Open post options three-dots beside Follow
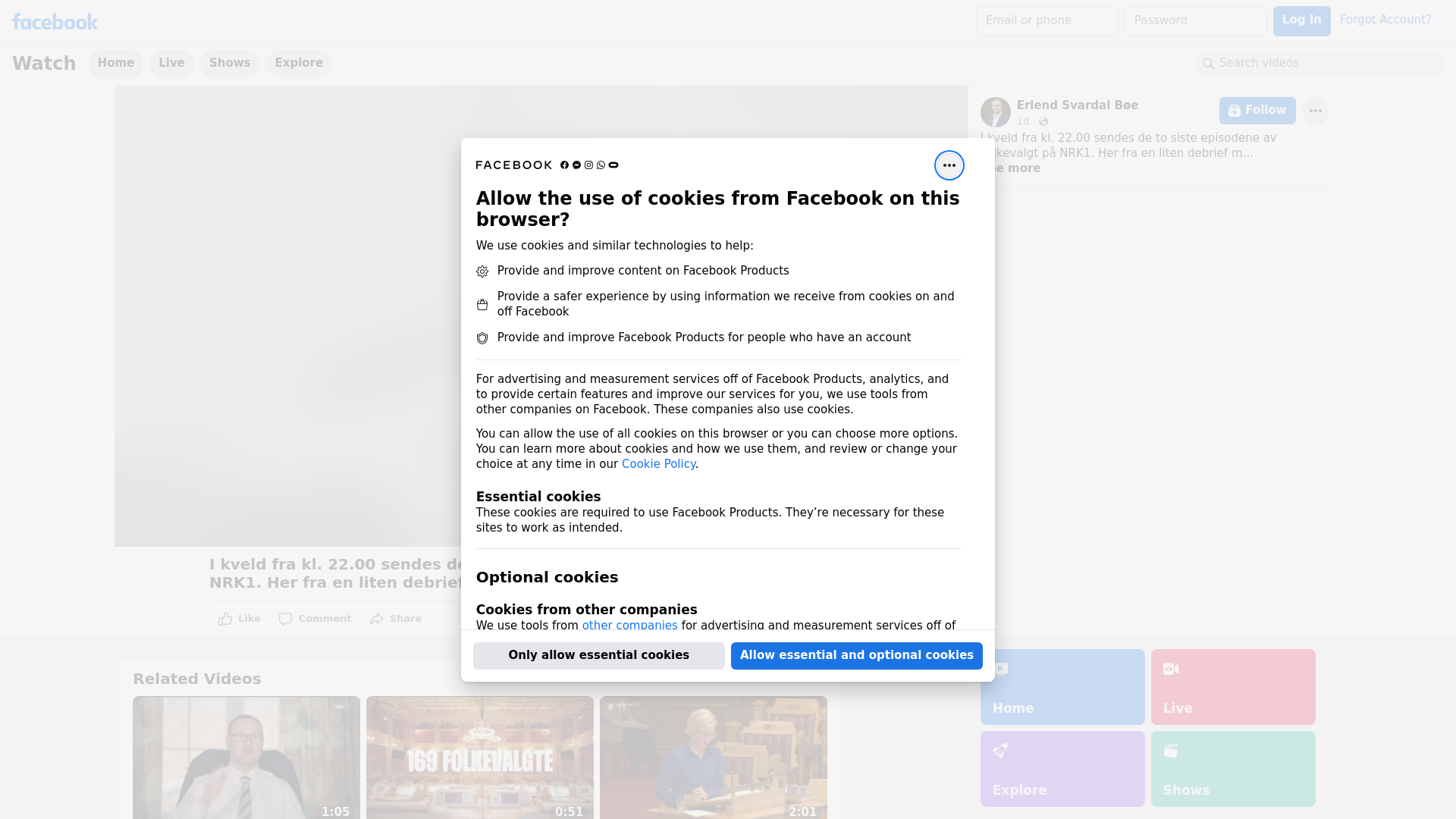 click(x=1315, y=111)
